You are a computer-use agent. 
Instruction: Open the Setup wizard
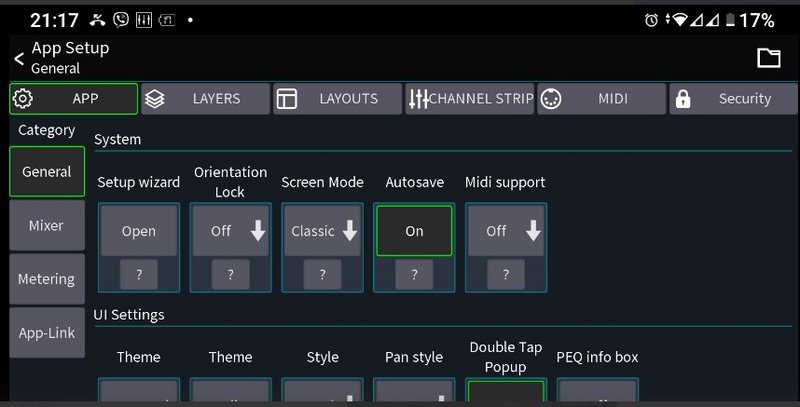tap(139, 231)
